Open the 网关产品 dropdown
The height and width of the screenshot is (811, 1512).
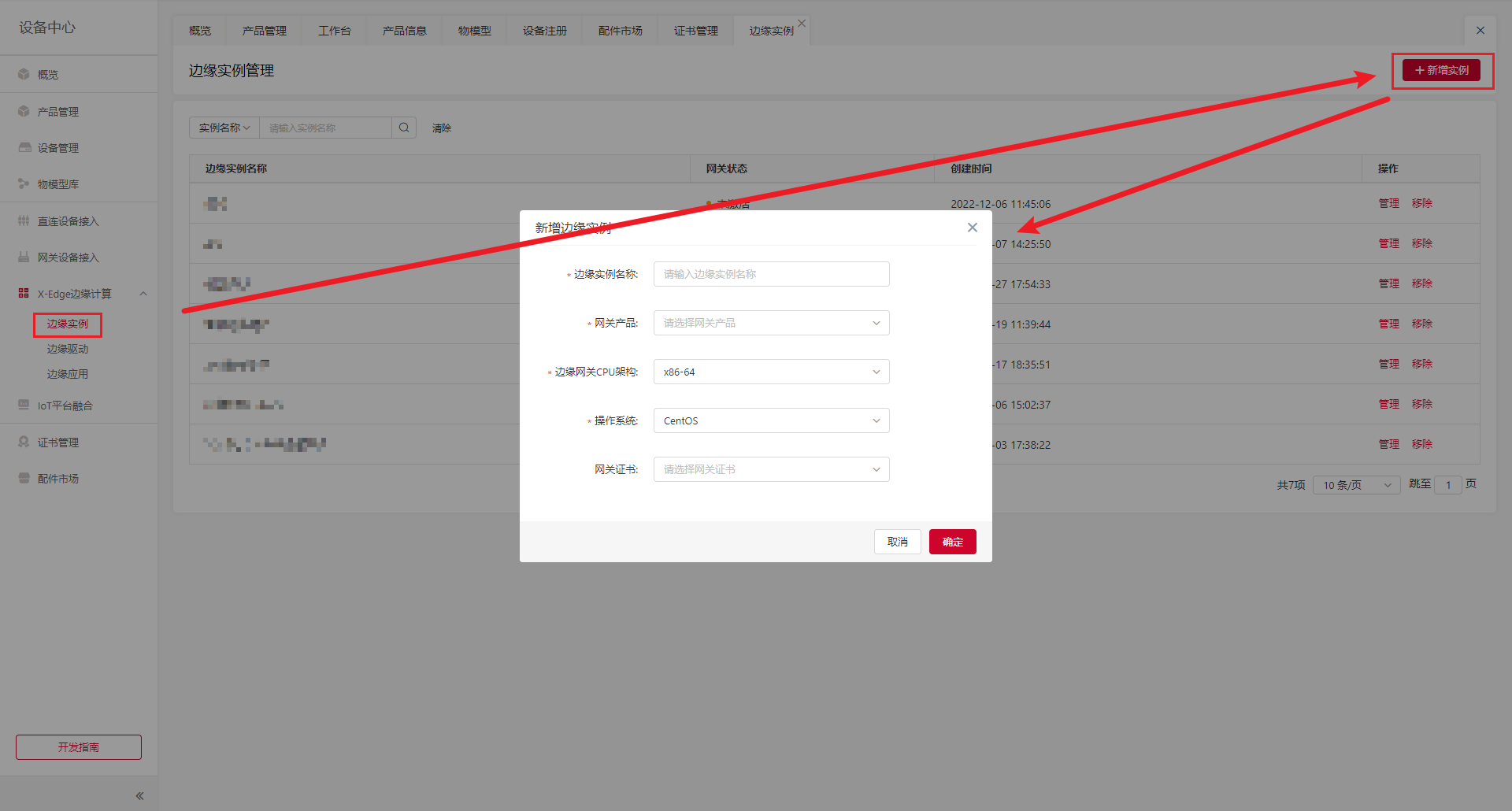(x=771, y=323)
